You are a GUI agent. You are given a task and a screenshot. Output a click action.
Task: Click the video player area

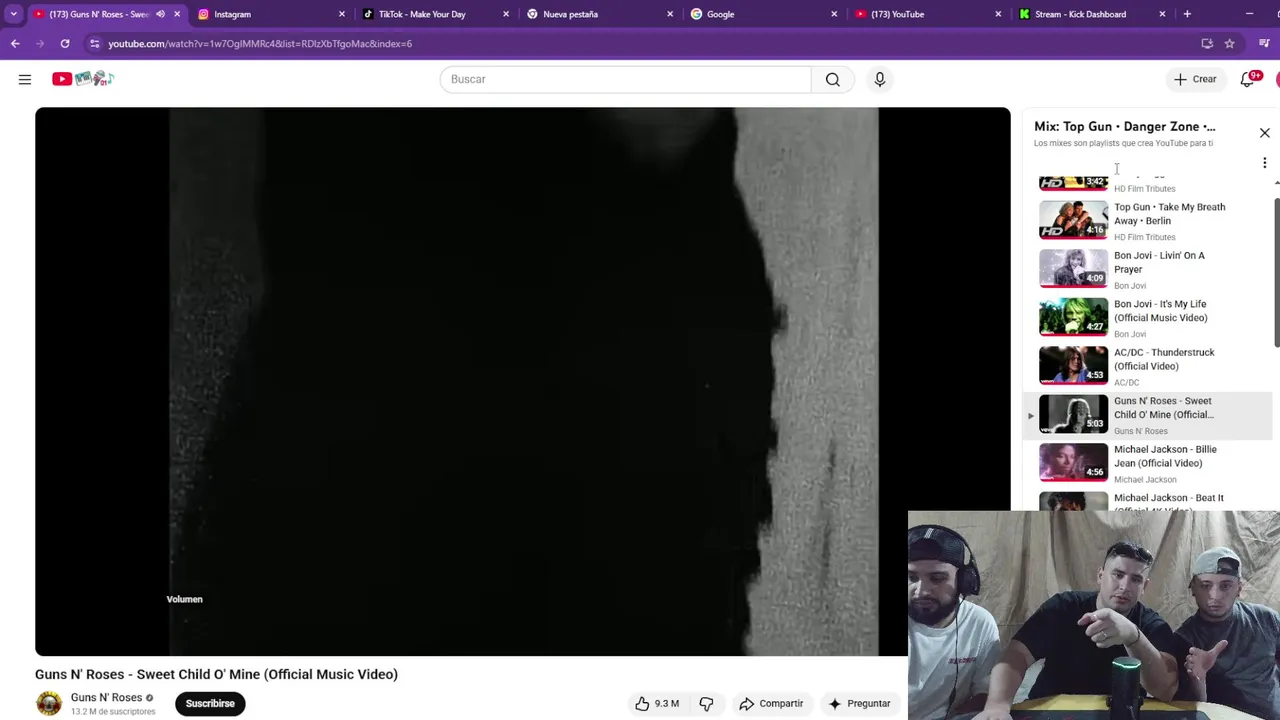[x=522, y=381]
